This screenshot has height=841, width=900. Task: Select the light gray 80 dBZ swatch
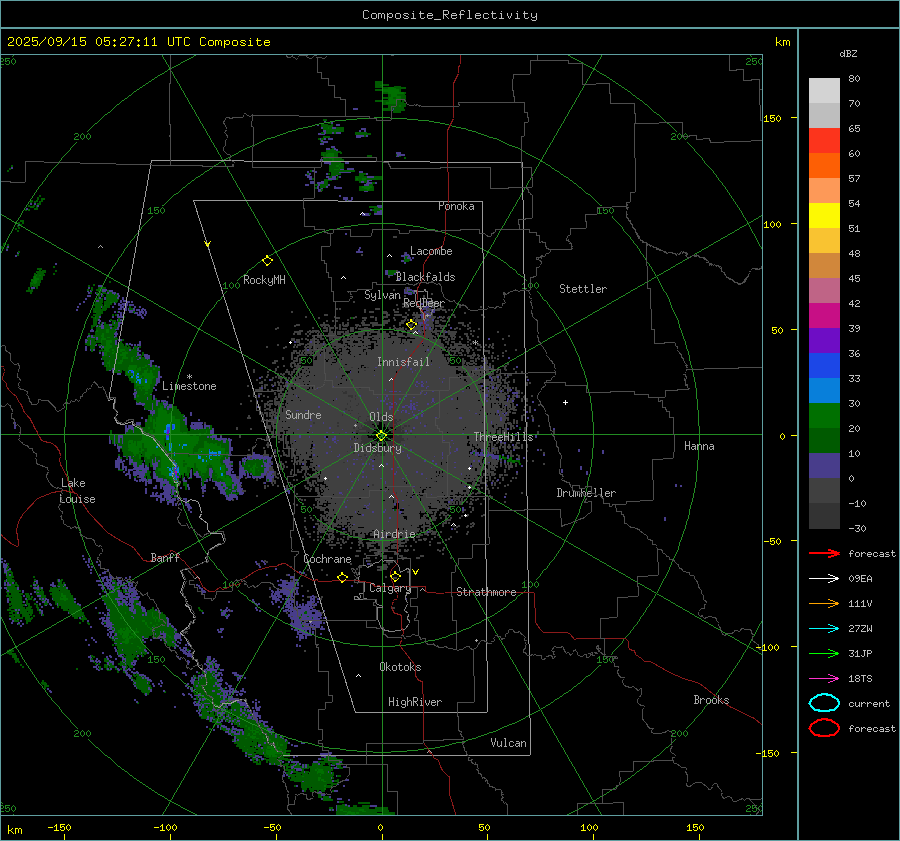[x=824, y=90]
